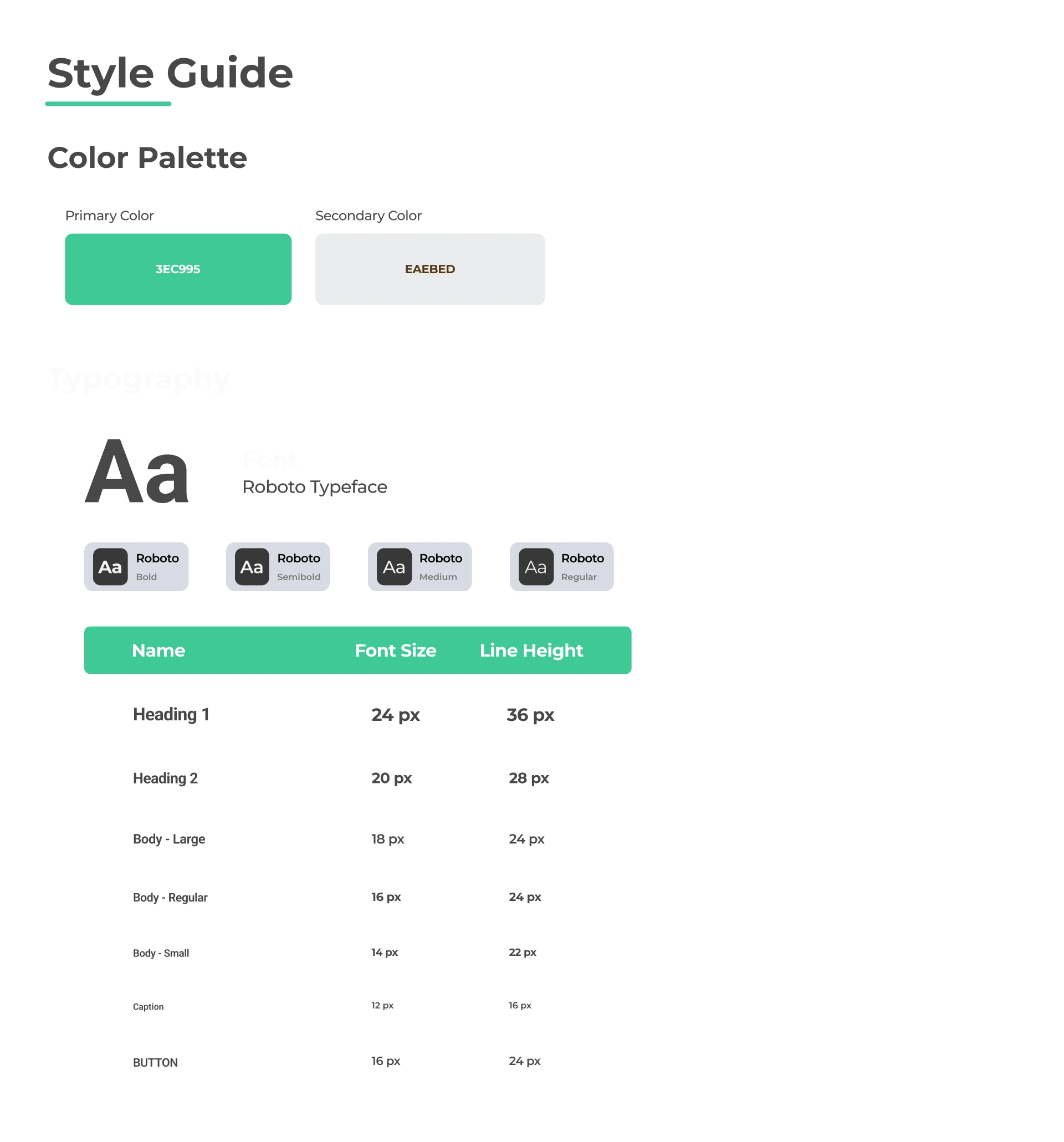Select the Heading 2 row label

click(165, 778)
